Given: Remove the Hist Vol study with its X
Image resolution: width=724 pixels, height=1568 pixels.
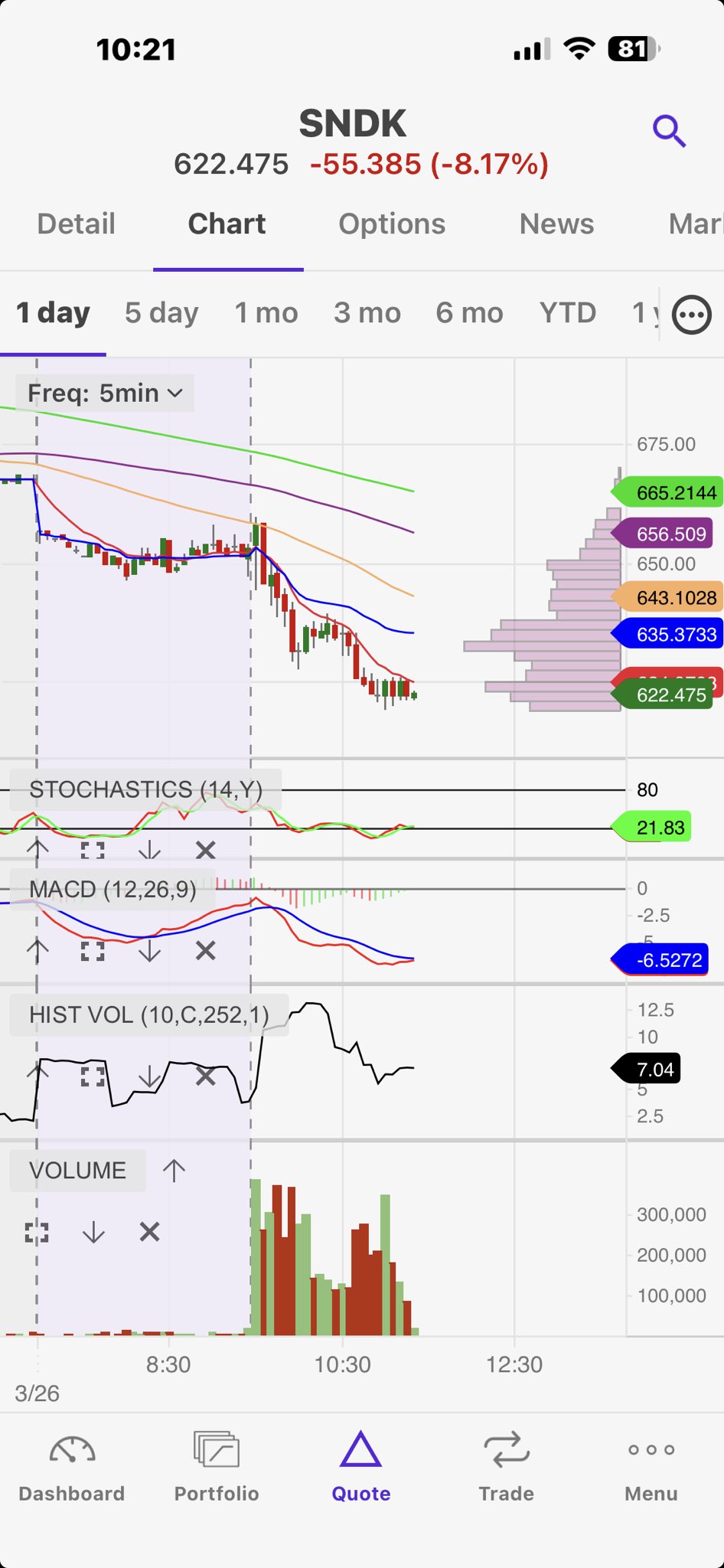Looking at the screenshot, I should pyautogui.click(x=205, y=1076).
